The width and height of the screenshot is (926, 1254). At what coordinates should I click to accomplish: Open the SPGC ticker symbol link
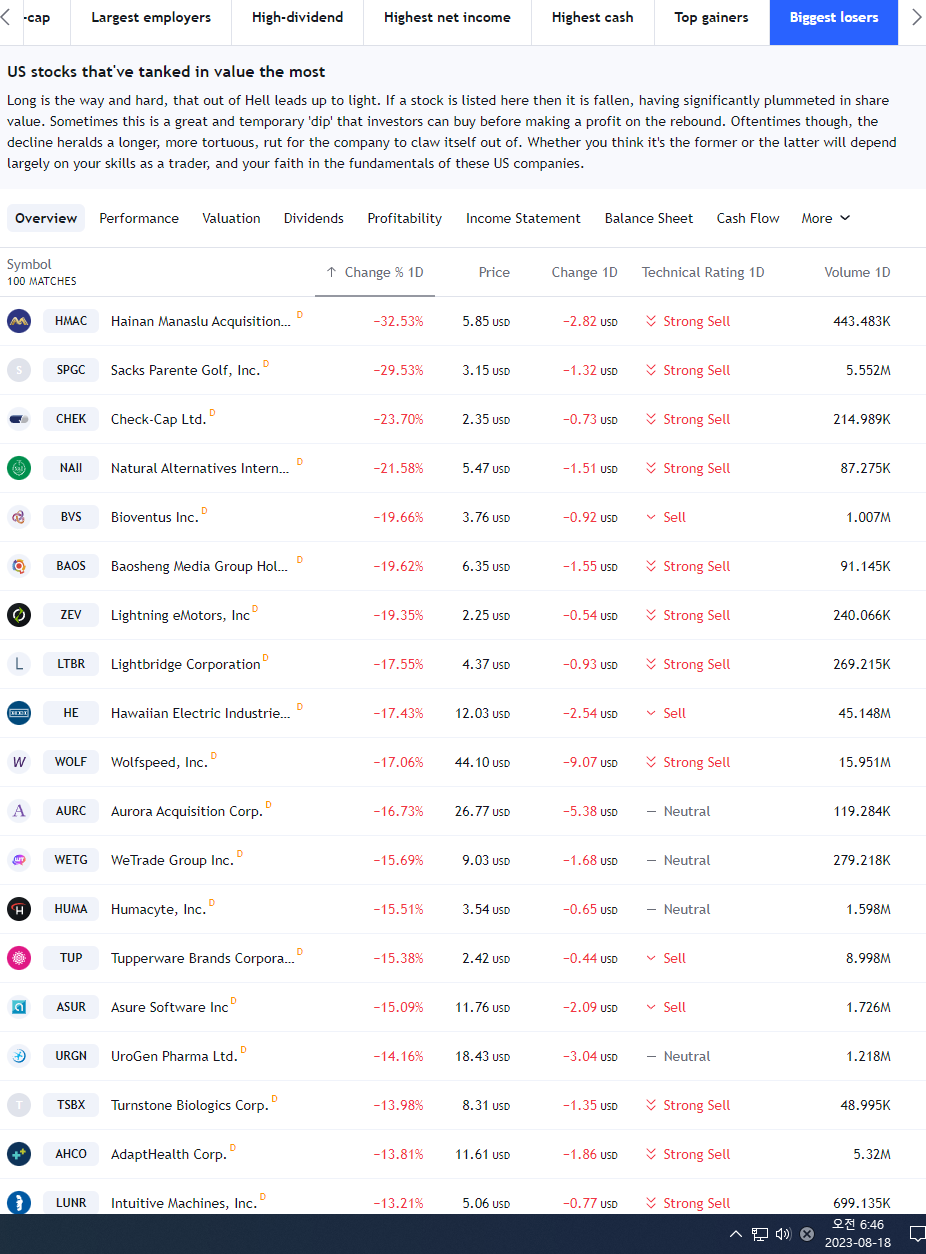tap(71, 370)
